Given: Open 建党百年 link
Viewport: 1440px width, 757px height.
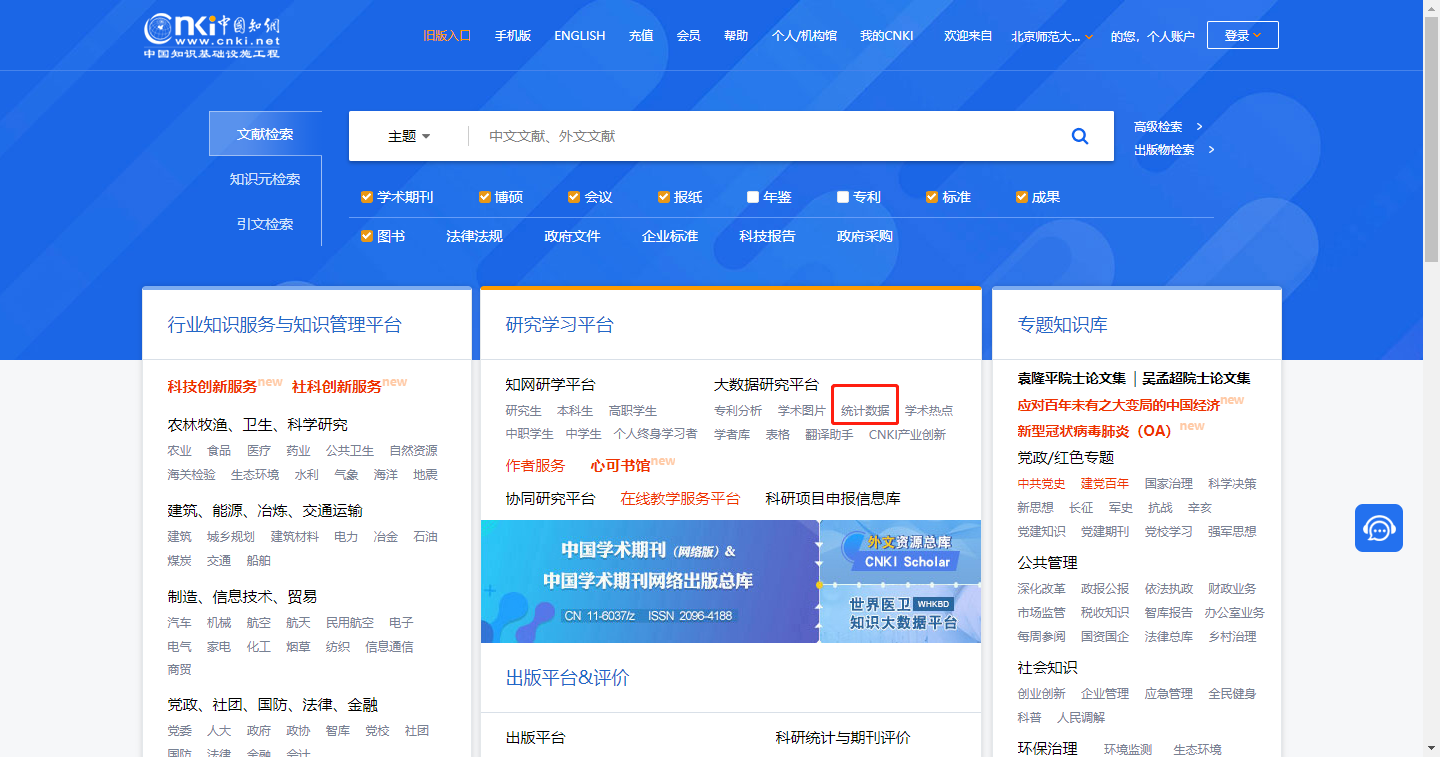Looking at the screenshot, I should pos(1105,483).
